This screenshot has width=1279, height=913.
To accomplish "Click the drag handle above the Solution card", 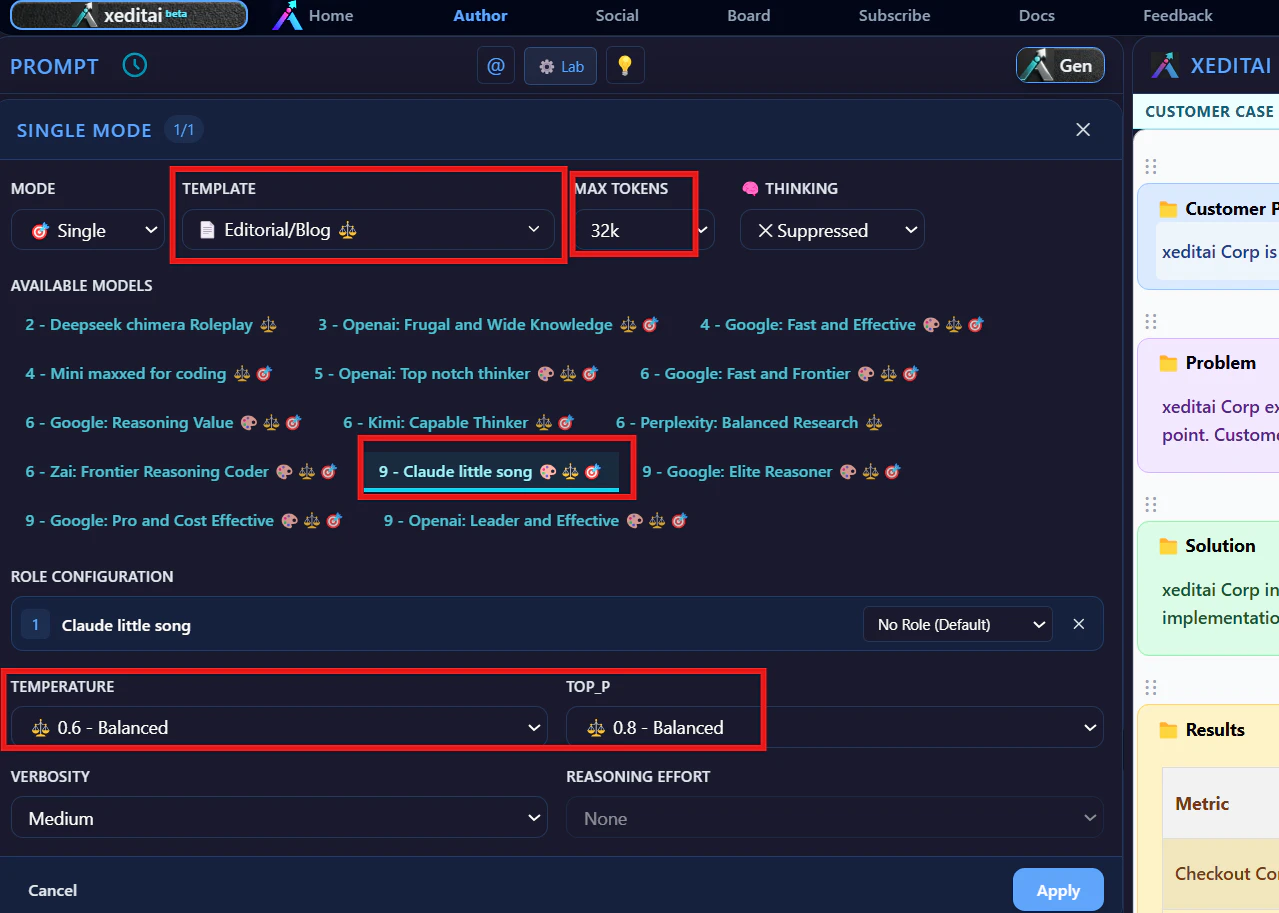I will point(1151,503).
